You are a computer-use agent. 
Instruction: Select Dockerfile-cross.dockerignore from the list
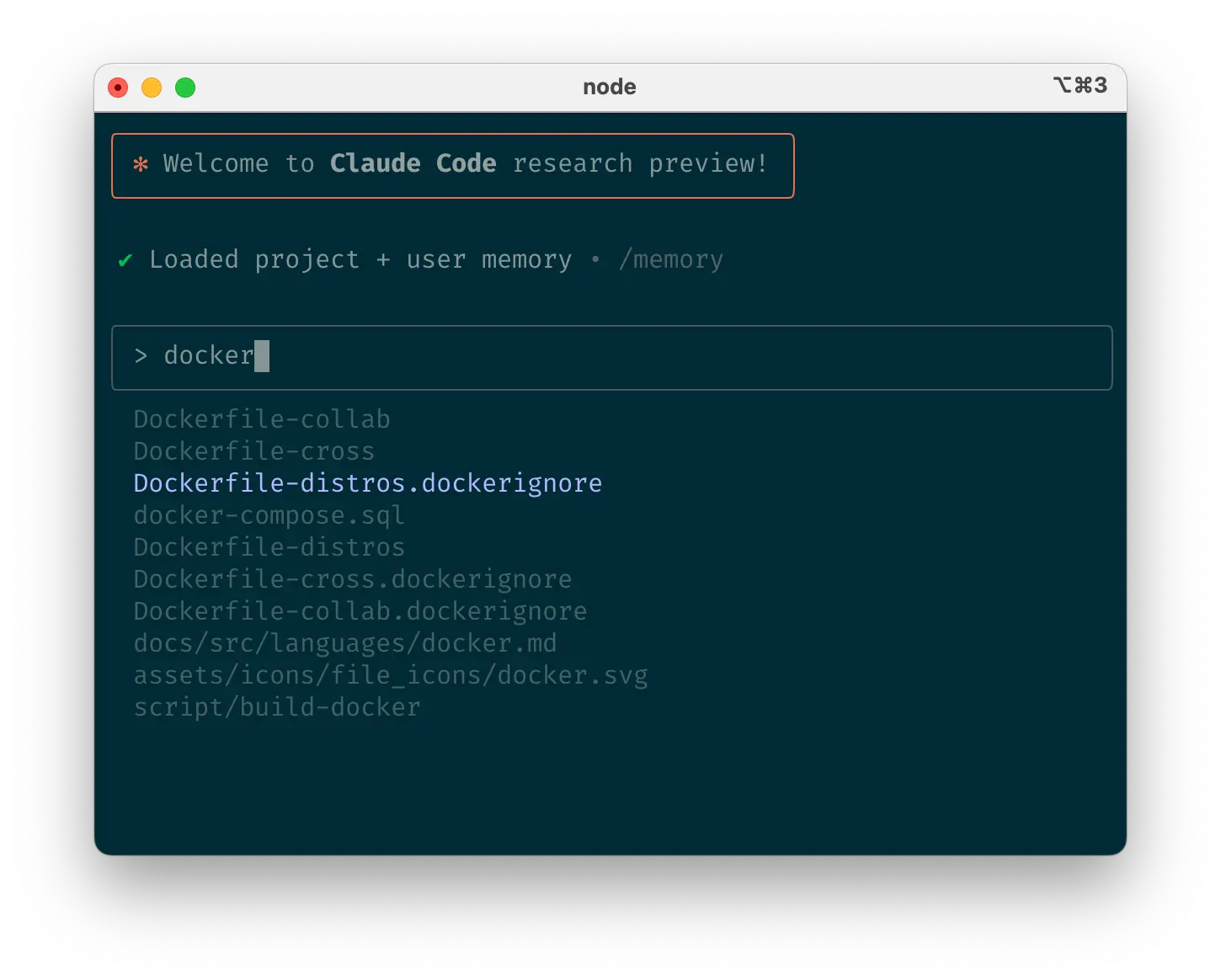(x=352, y=578)
